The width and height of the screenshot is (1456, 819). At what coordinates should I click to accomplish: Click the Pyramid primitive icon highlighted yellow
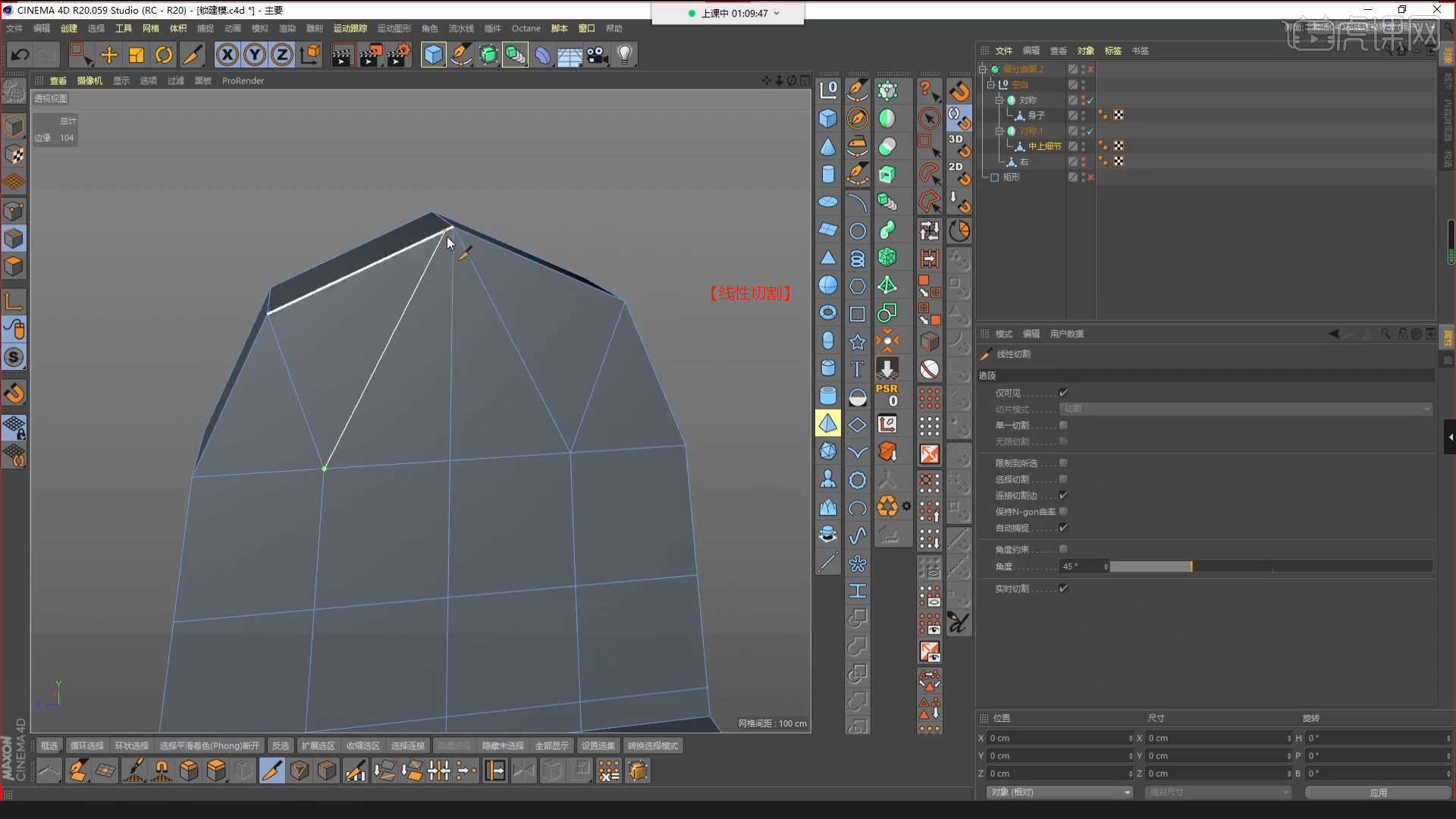tap(828, 423)
